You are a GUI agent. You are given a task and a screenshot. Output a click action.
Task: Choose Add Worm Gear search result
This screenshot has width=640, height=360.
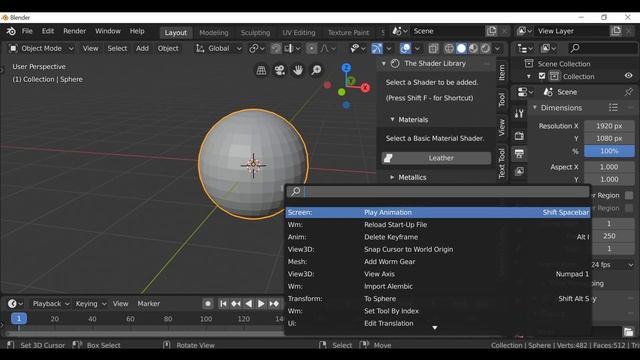438,262
